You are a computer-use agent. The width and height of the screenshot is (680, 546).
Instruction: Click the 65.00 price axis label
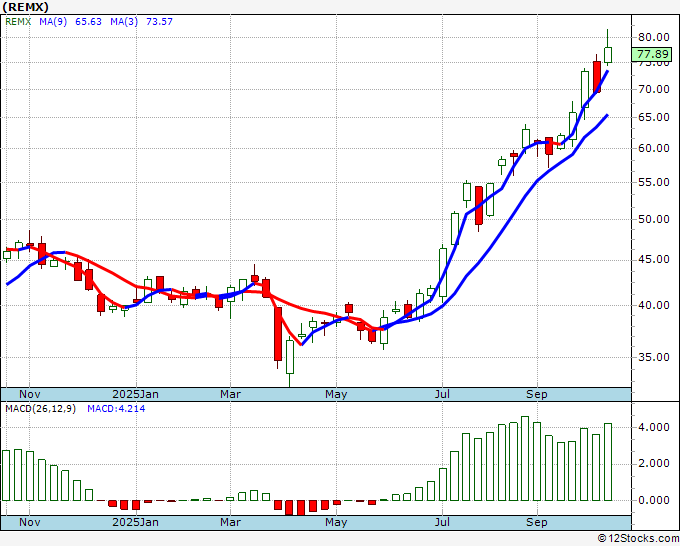654,117
